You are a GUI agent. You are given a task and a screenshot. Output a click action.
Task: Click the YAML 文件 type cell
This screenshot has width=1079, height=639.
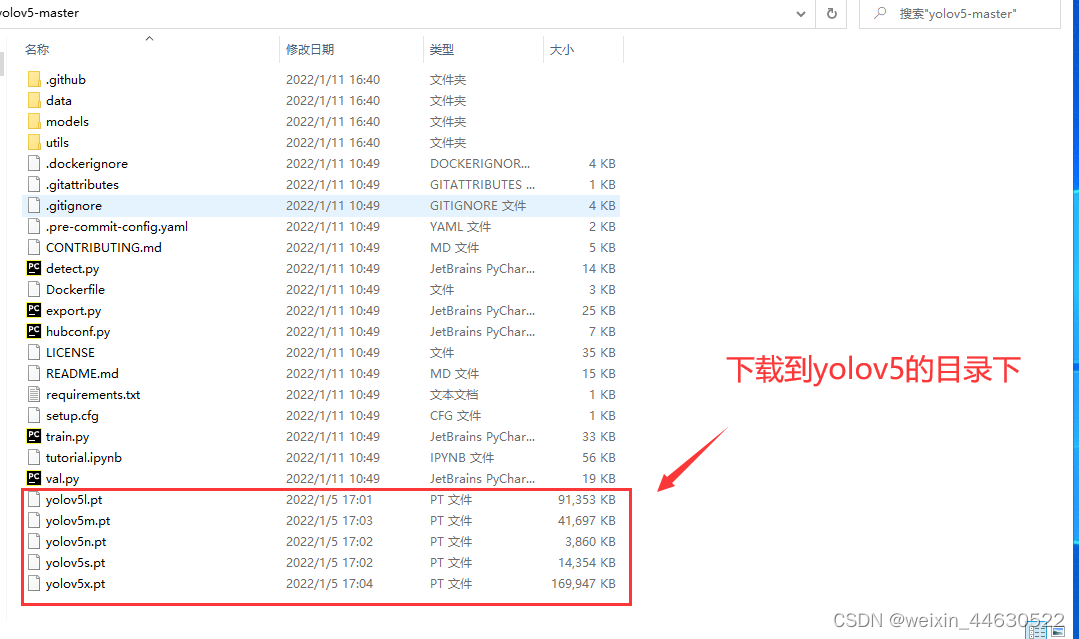(x=460, y=226)
